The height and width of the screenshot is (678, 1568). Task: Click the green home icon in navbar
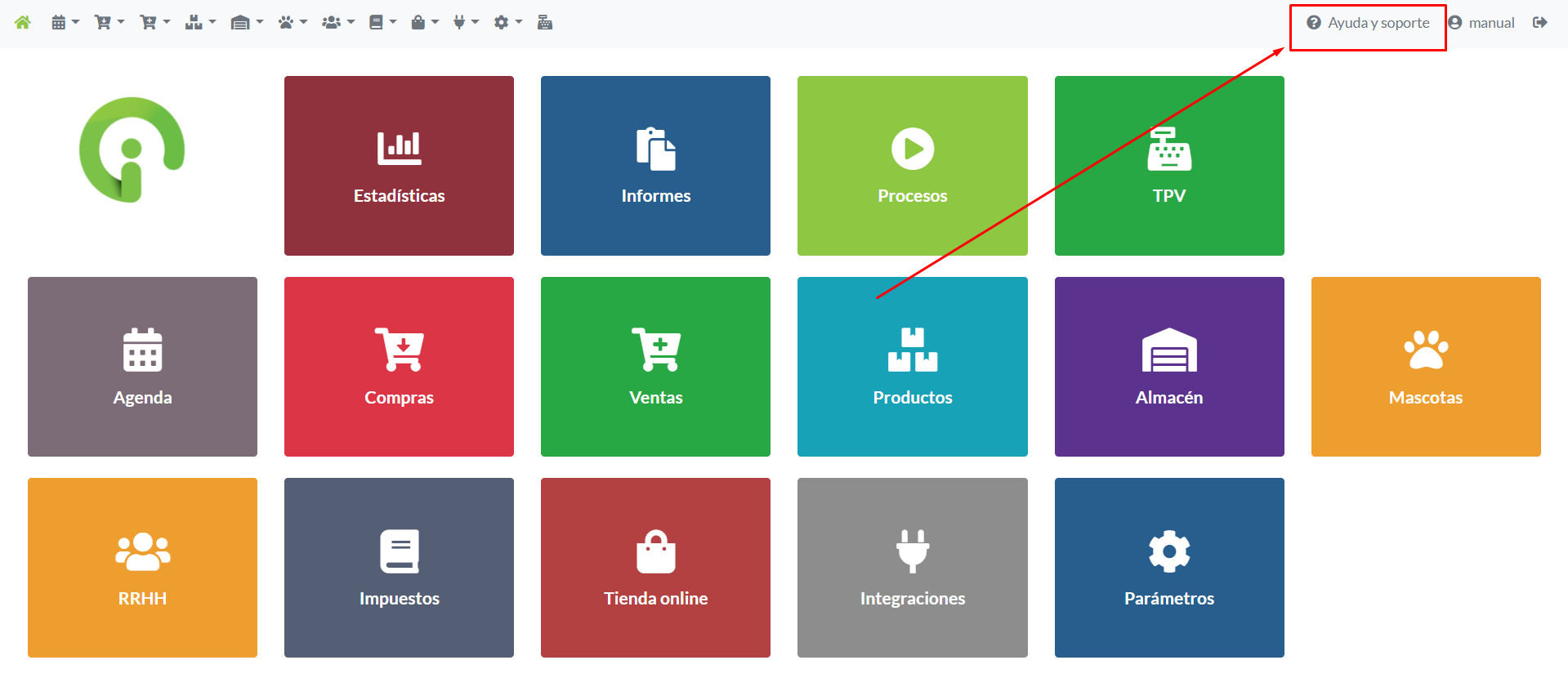click(x=22, y=23)
